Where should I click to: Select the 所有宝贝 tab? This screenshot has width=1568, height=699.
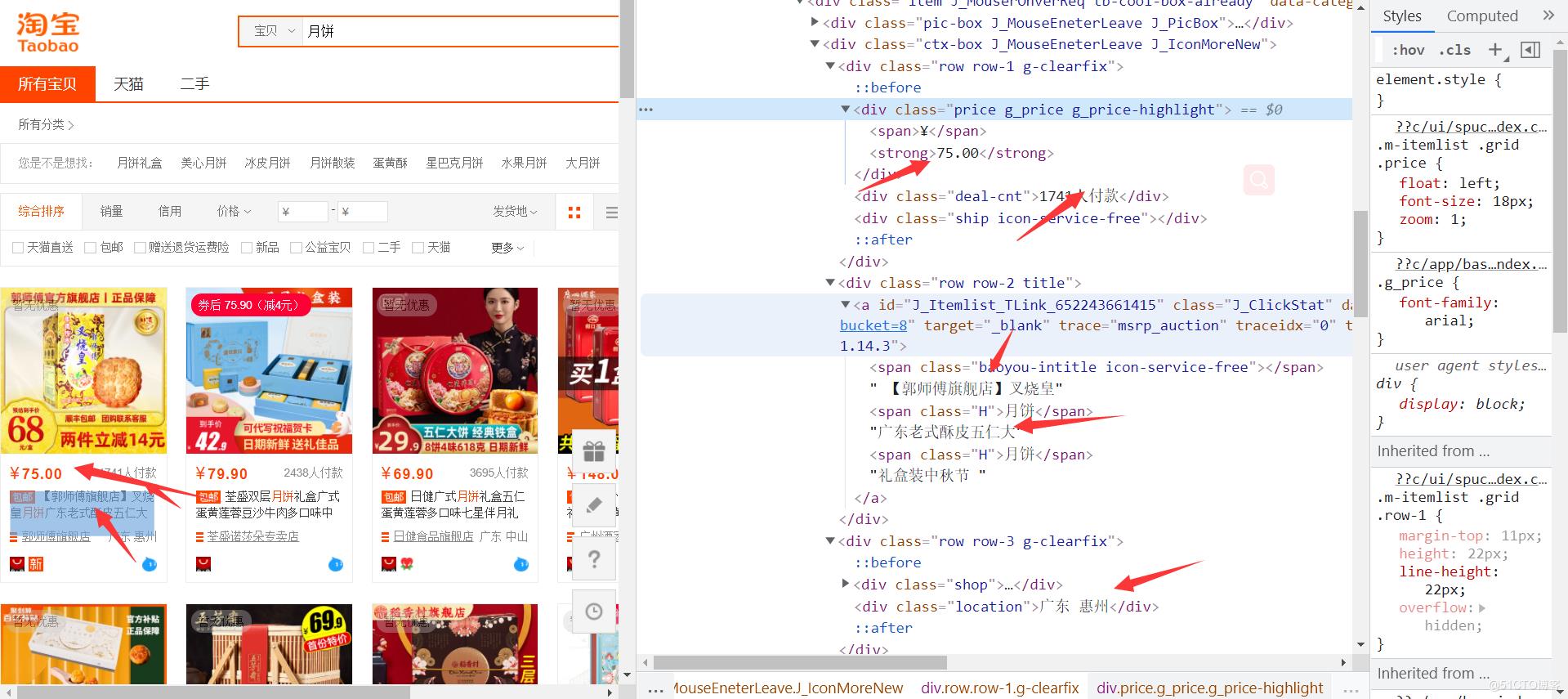tap(47, 84)
